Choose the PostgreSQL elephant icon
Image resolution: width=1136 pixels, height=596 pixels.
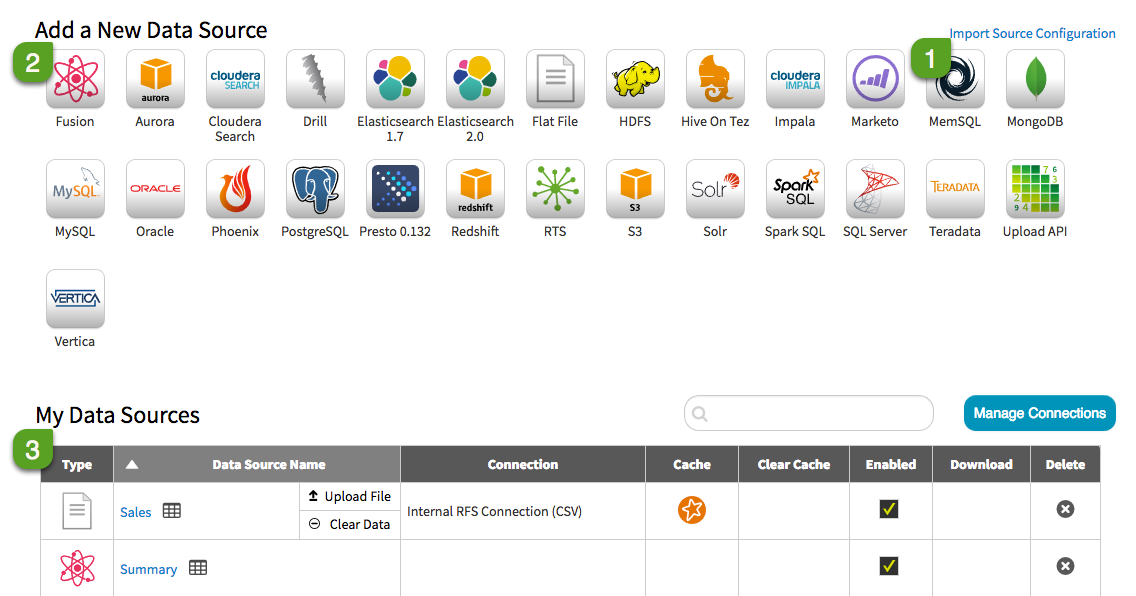point(315,188)
